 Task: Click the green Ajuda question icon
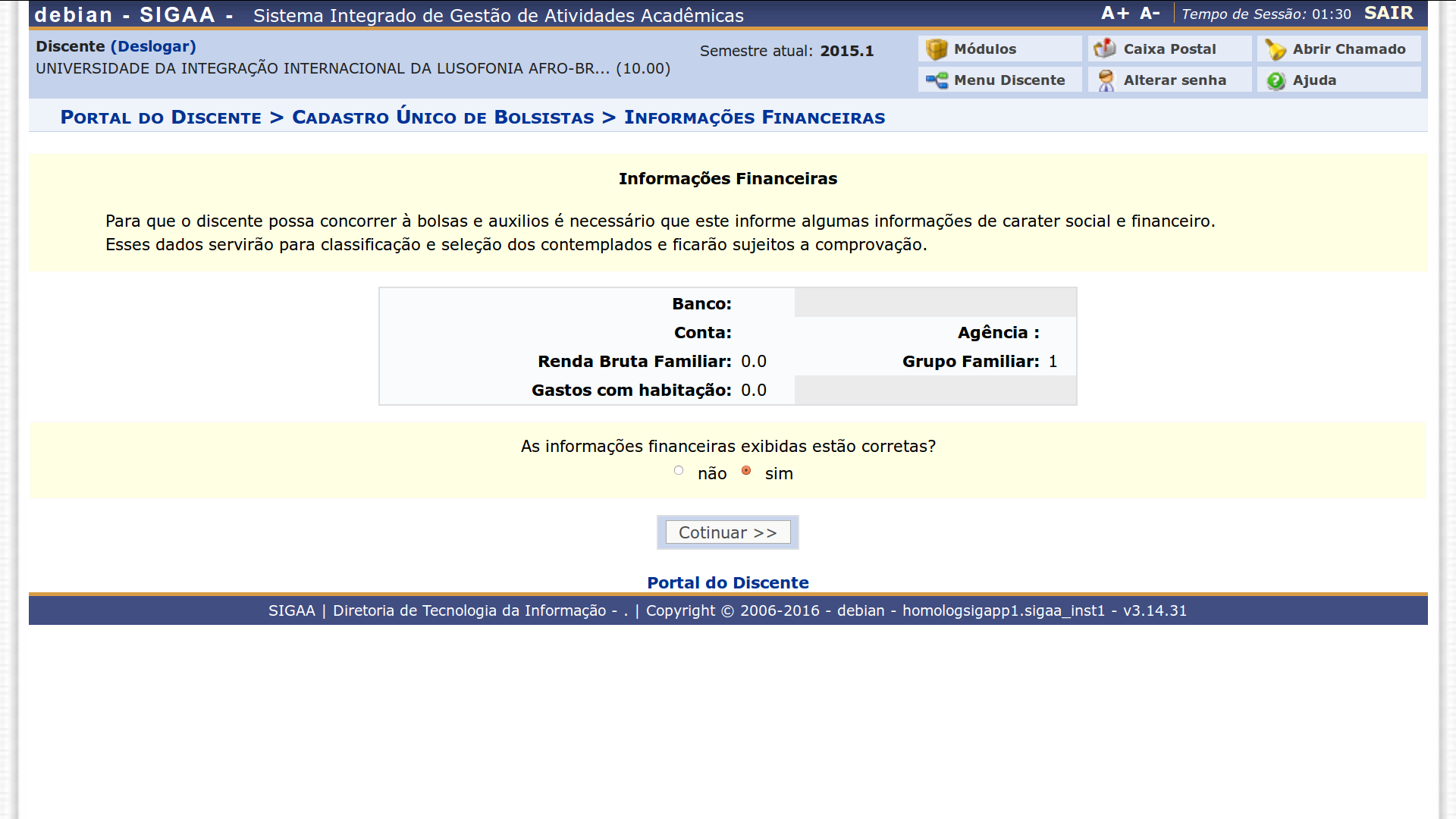pyautogui.click(x=1276, y=80)
